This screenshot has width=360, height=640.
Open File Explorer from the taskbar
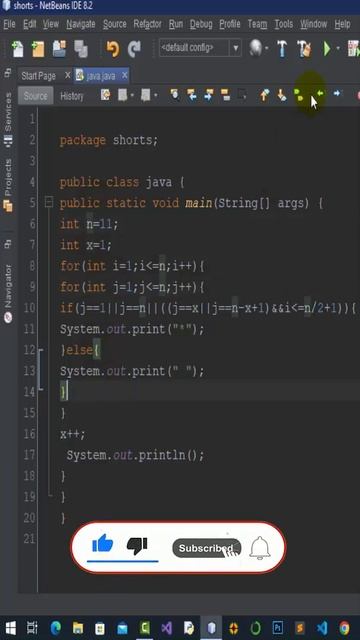(78, 628)
